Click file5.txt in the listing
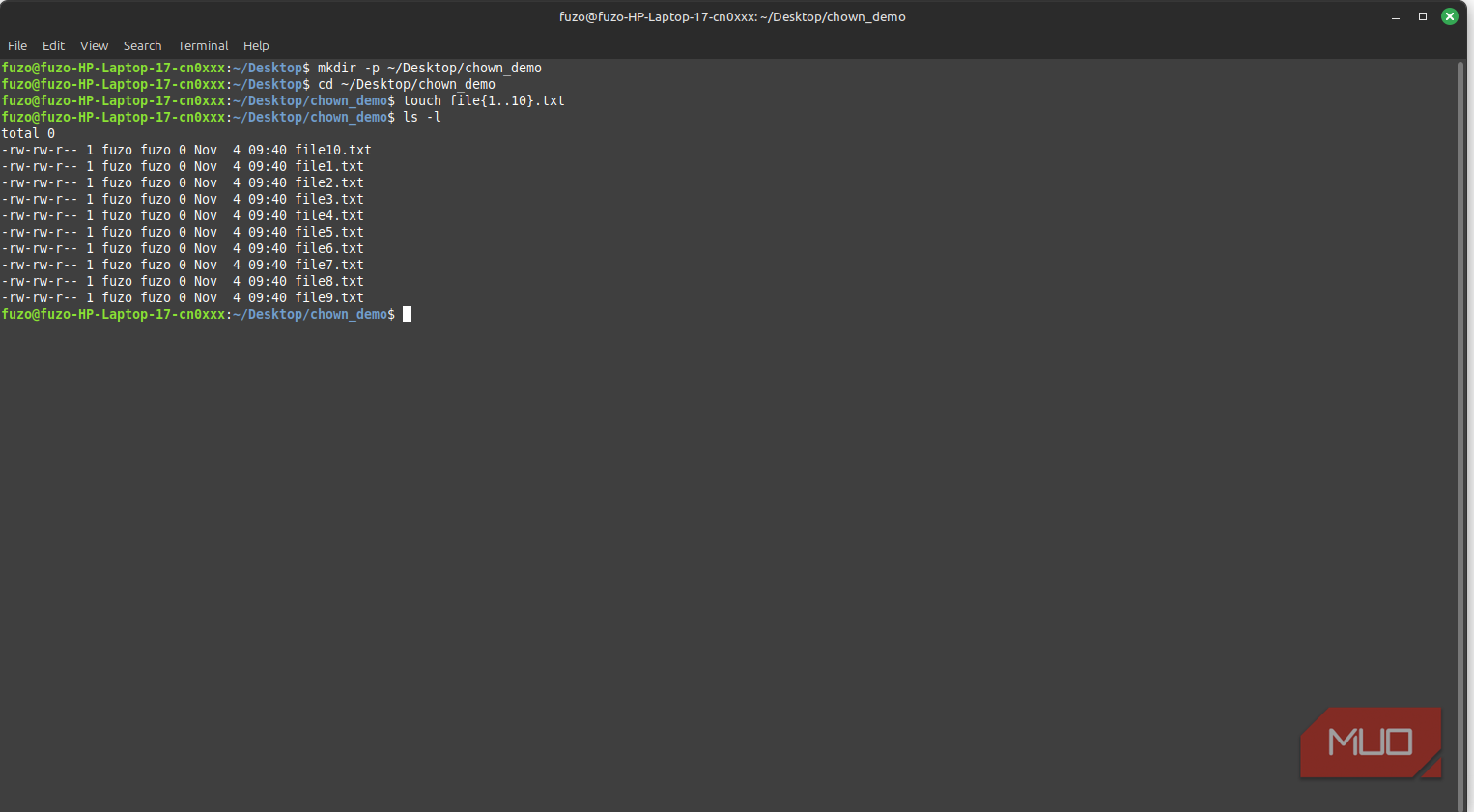Screen dimensions: 1474x812 coord(328,232)
